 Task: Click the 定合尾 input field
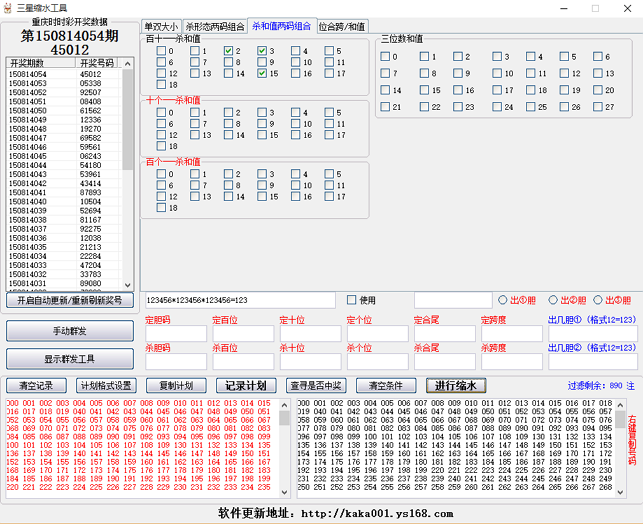[445, 334]
